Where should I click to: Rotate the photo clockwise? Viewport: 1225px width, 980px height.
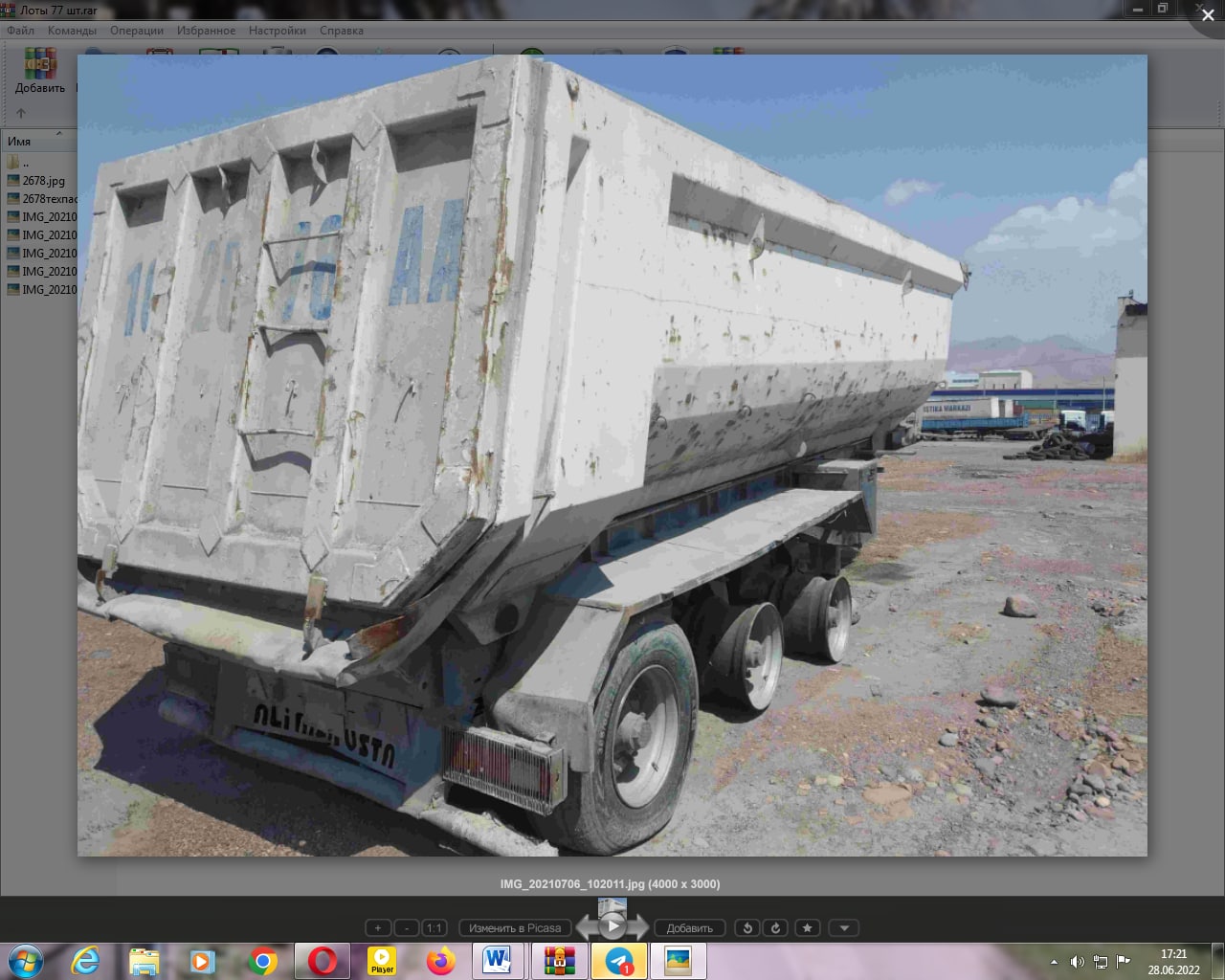coord(776,927)
